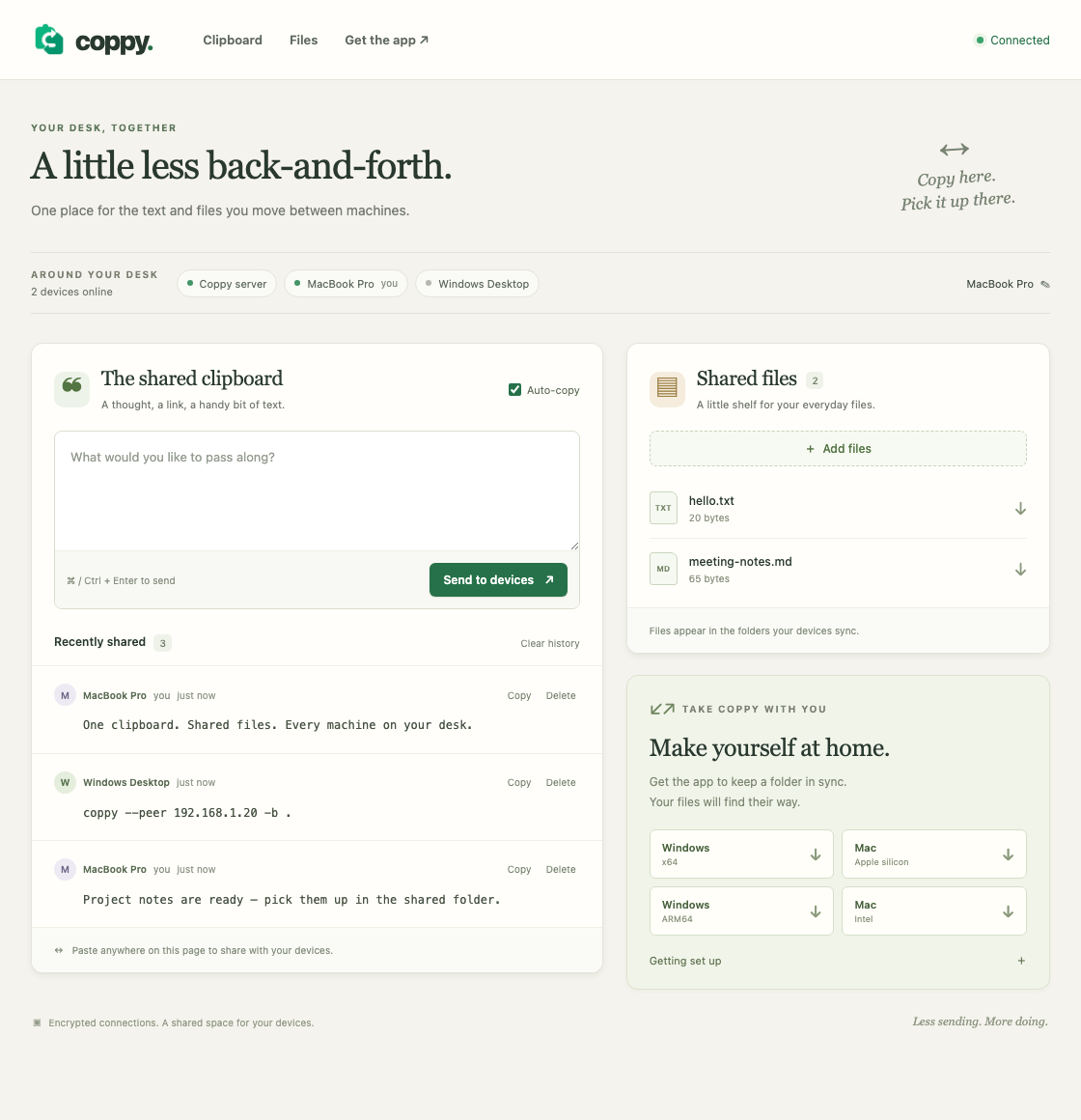Clear the recently shared history

550,644
